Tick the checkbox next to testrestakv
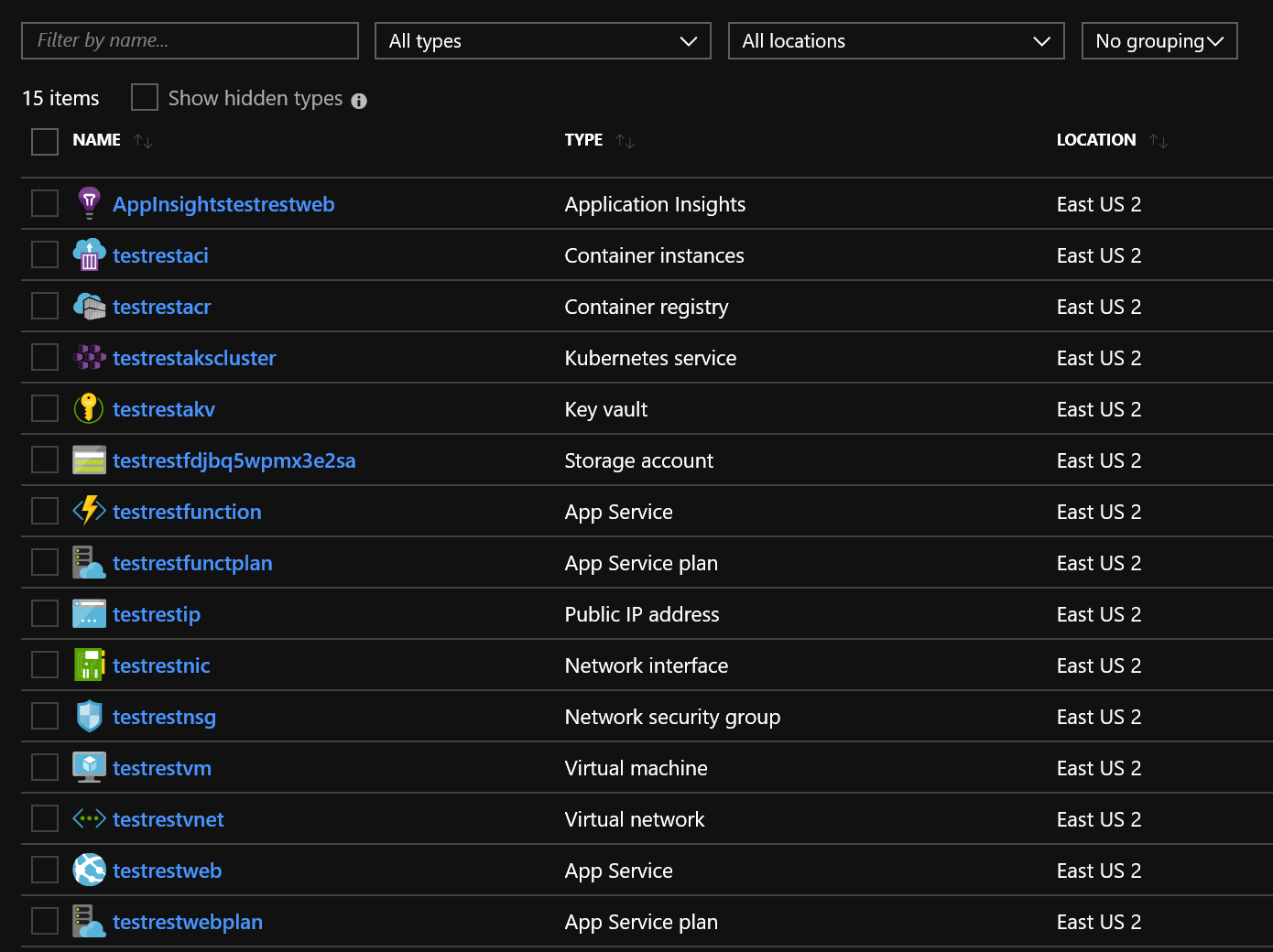This screenshot has width=1273, height=952. click(x=45, y=408)
